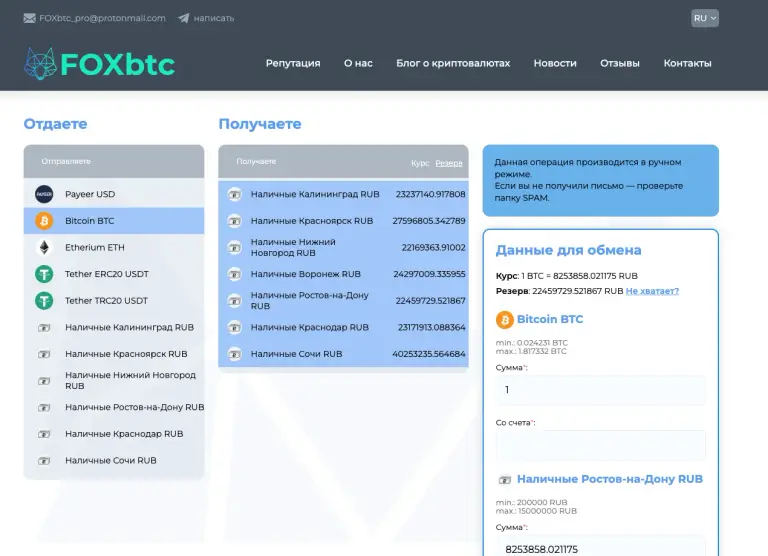This screenshot has width=768, height=556.
Task: Click cash icon of Ростов-на-Дону row in receive list
Action: (235, 300)
